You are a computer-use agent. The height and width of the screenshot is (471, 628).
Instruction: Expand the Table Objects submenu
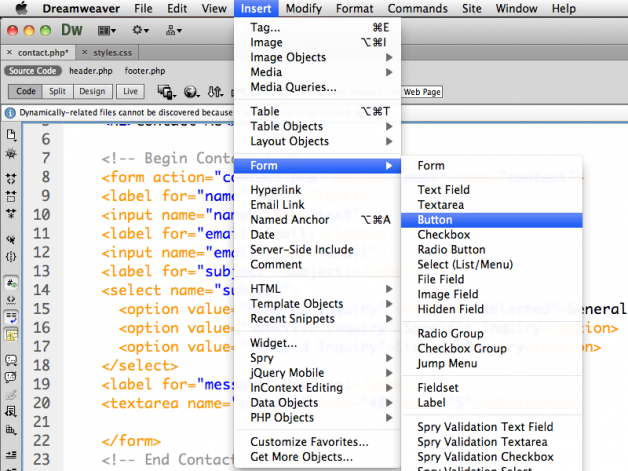click(x=317, y=126)
